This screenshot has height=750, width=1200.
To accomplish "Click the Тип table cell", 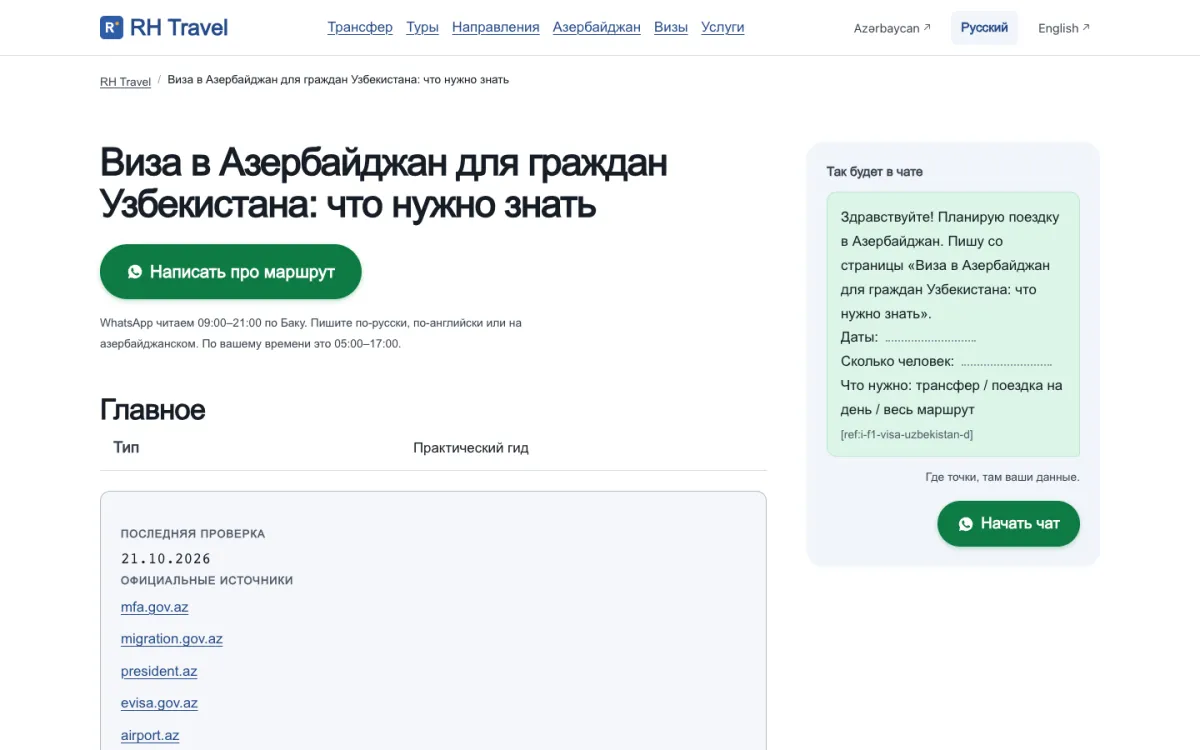I will coord(126,447).
